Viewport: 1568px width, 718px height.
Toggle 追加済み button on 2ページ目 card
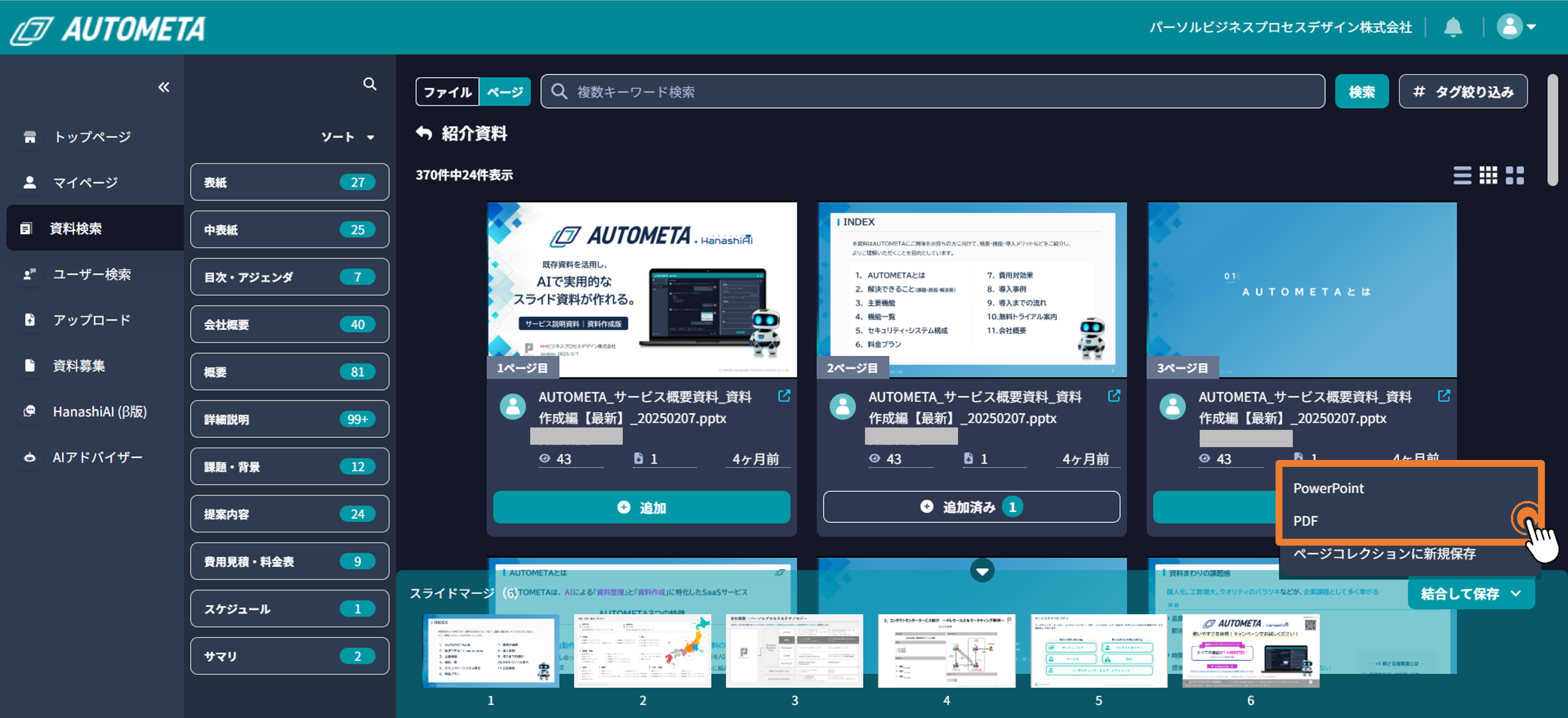pos(971,507)
